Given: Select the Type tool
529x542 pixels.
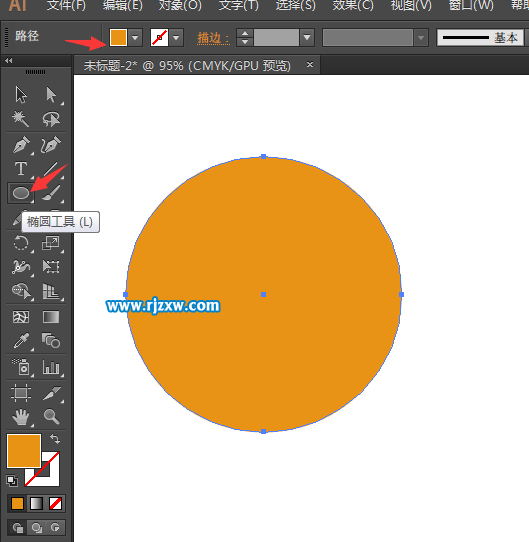Looking at the screenshot, I should [x=21, y=169].
